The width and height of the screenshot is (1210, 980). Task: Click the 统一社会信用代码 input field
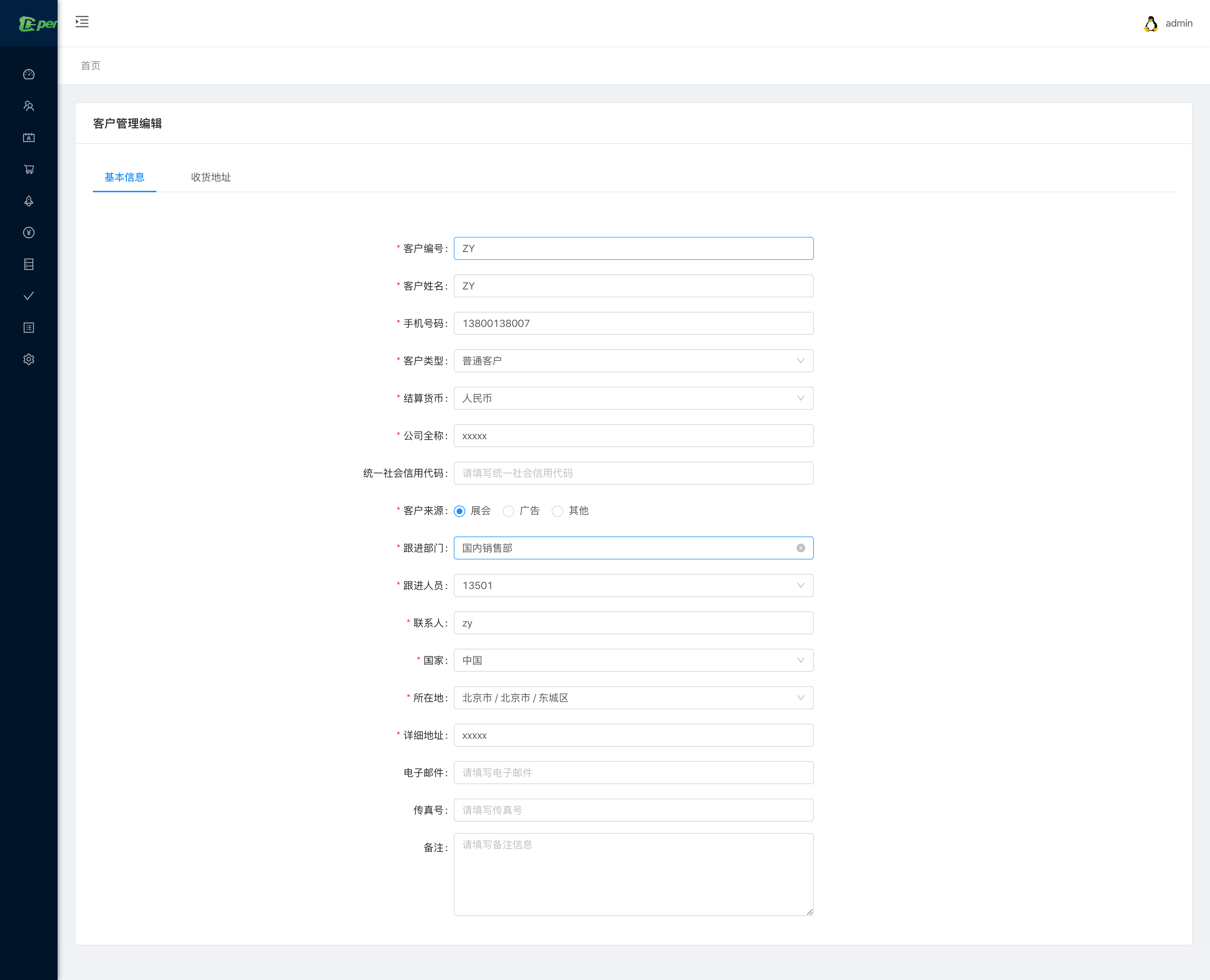[633, 473]
